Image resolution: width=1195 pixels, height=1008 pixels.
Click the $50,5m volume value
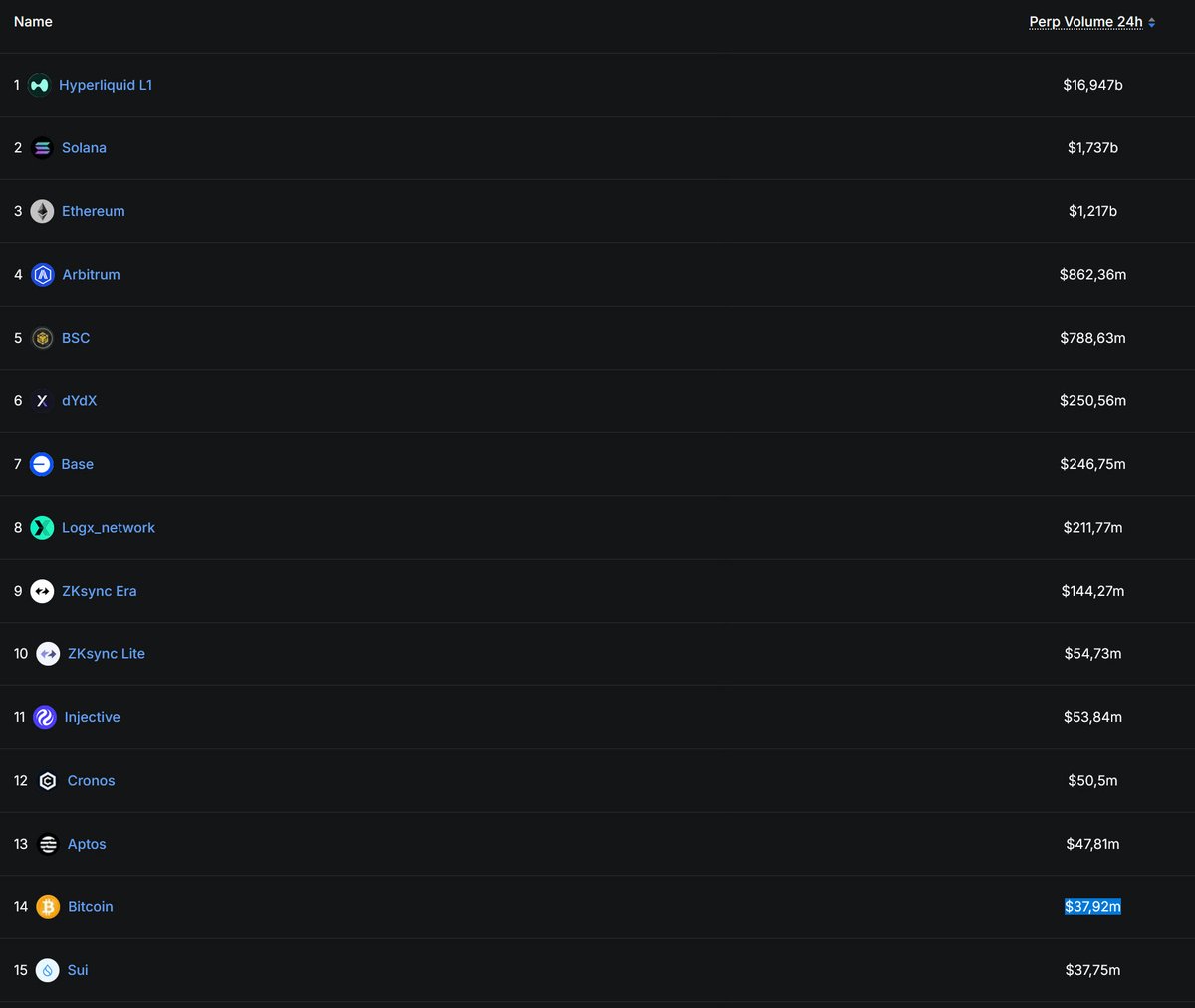1092,781
